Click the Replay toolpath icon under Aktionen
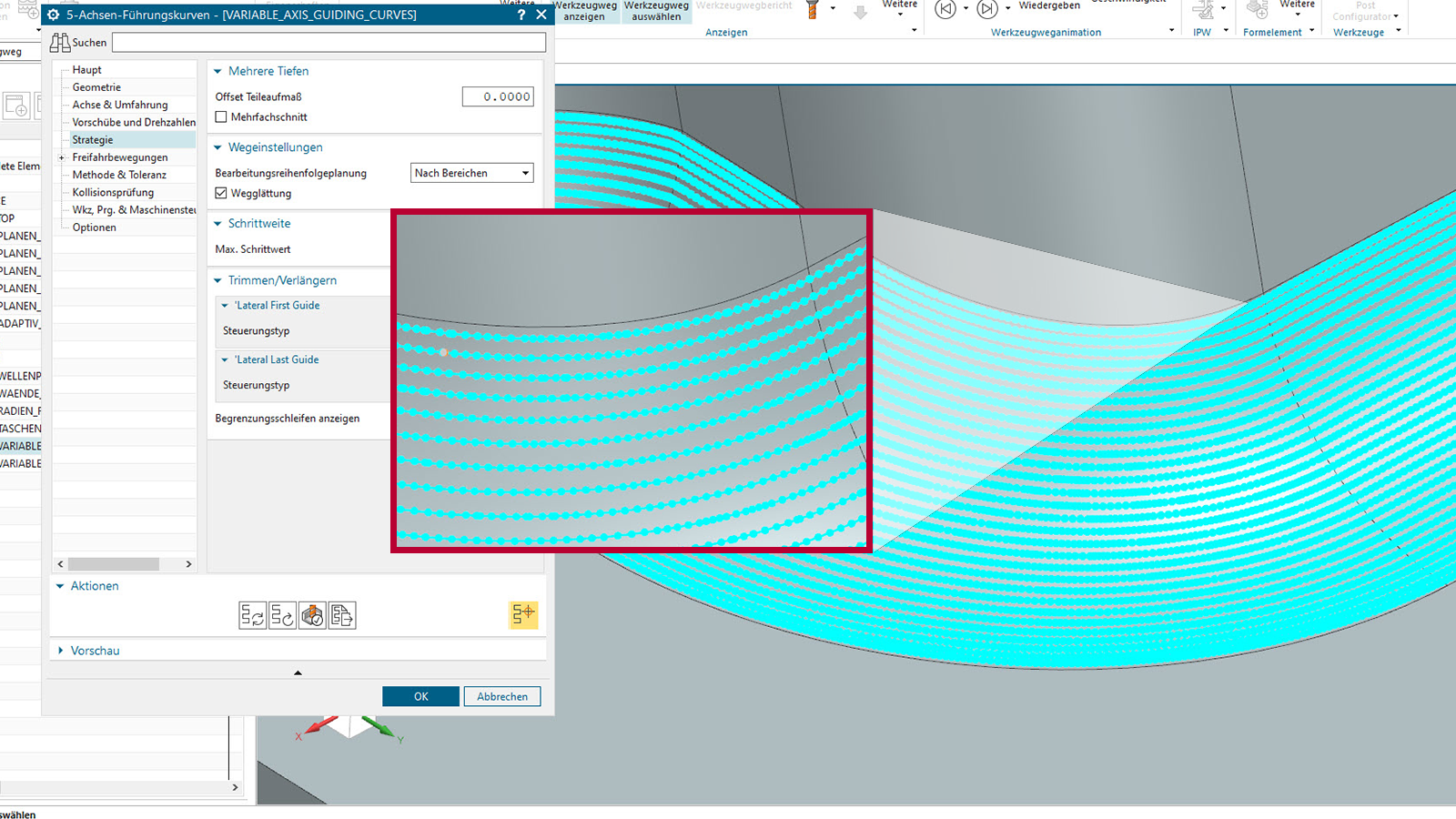 coord(282,615)
